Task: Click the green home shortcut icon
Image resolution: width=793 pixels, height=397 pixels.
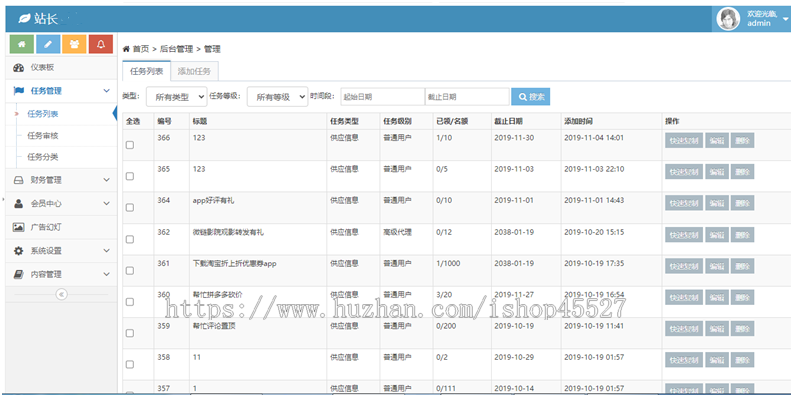Action: pyautogui.click(x=22, y=45)
